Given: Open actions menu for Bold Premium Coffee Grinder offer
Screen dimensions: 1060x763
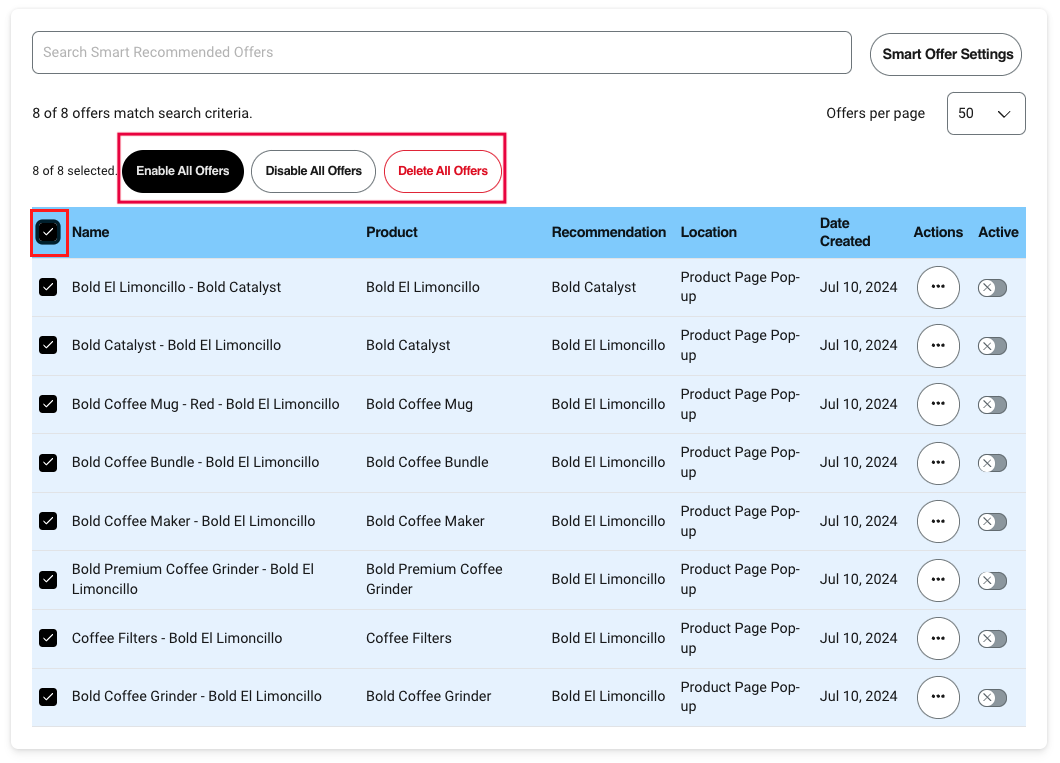Looking at the screenshot, I should coord(938,580).
